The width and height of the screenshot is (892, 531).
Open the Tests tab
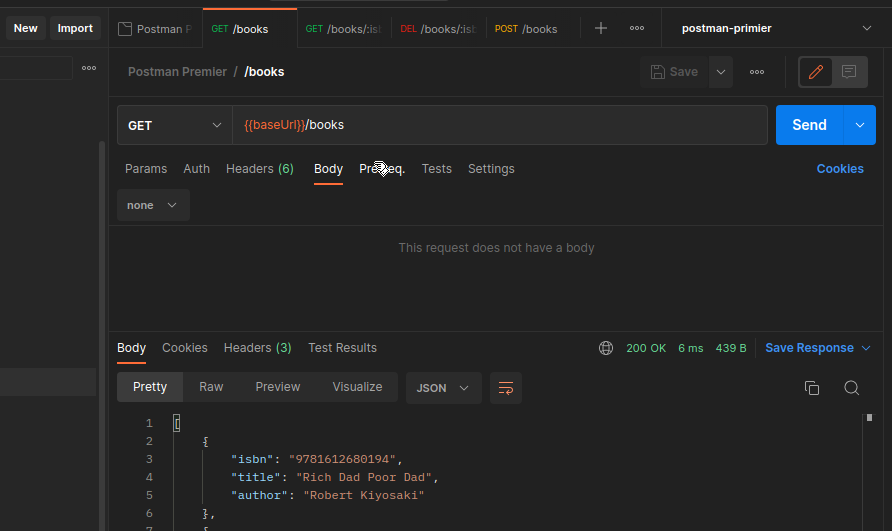click(436, 169)
